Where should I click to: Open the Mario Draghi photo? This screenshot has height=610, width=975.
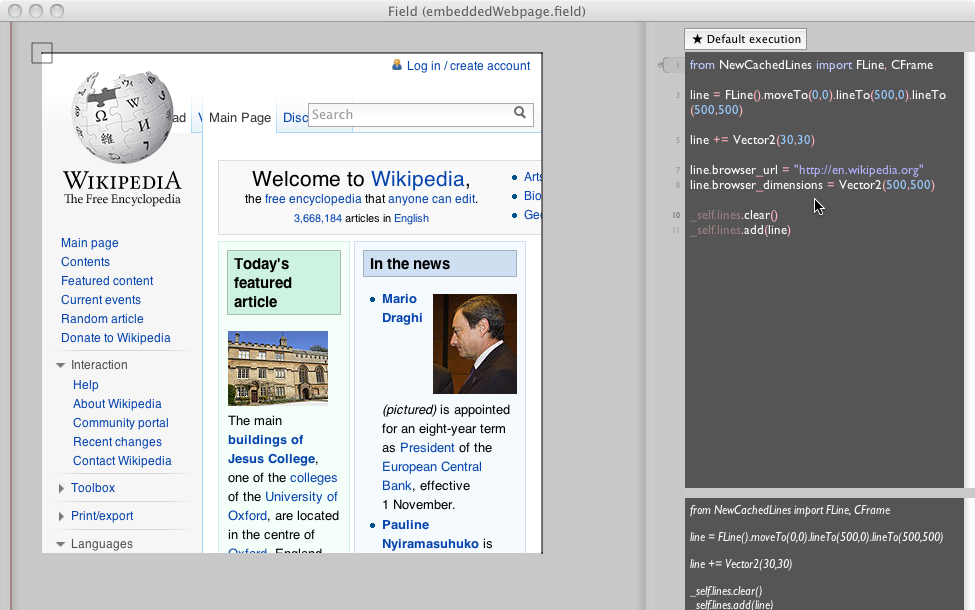474,343
